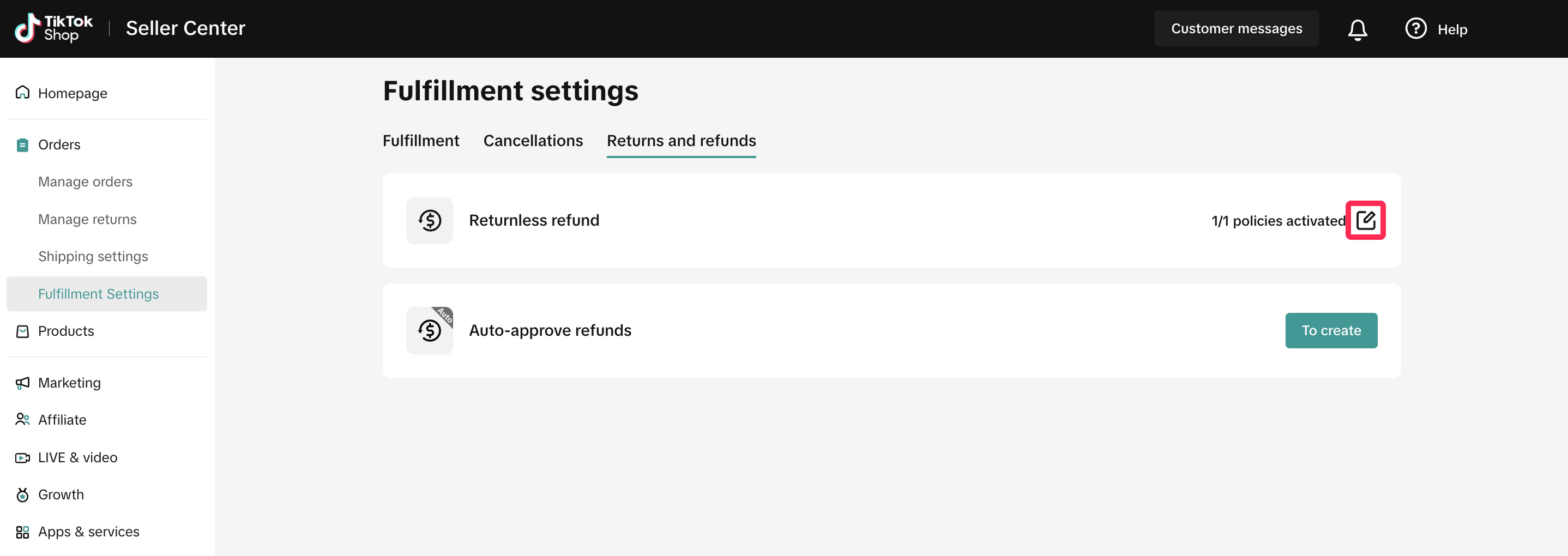Open Manage returns in sidebar
Viewport: 1568px width, 556px height.
(x=87, y=219)
